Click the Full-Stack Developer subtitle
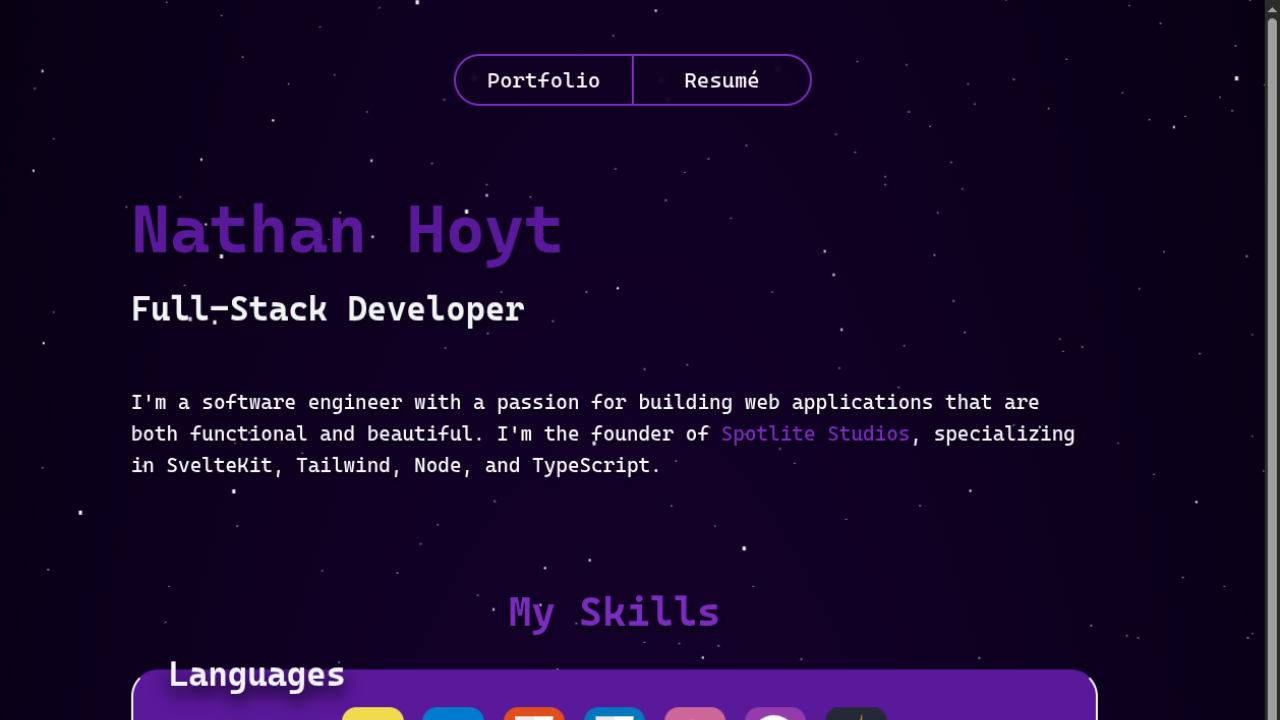This screenshot has height=720, width=1280. click(x=328, y=309)
